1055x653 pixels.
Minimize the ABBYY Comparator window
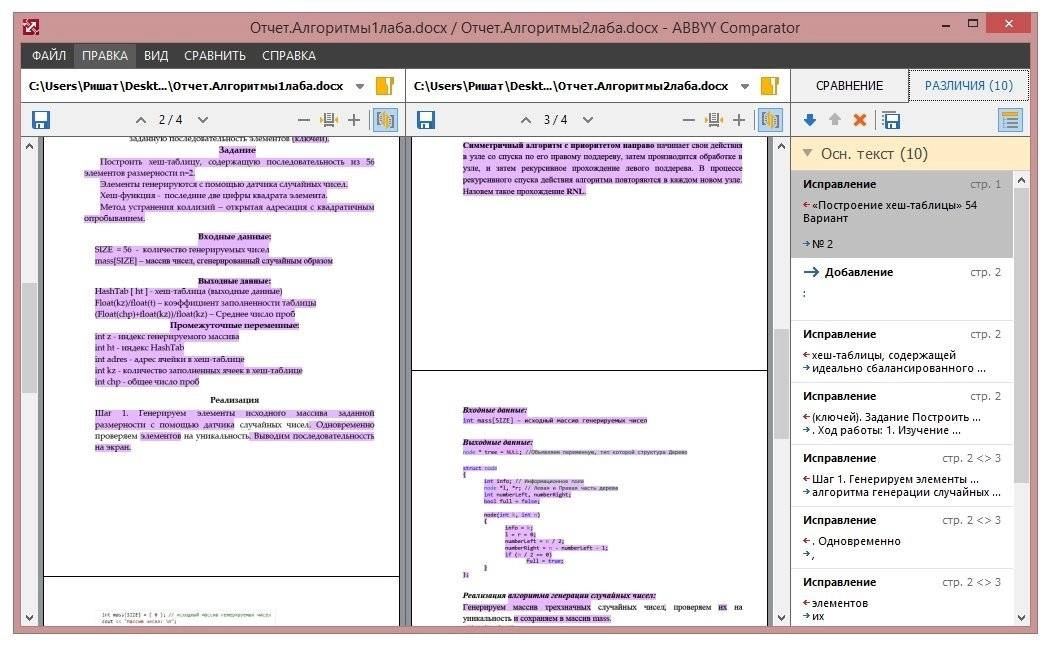point(946,25)
